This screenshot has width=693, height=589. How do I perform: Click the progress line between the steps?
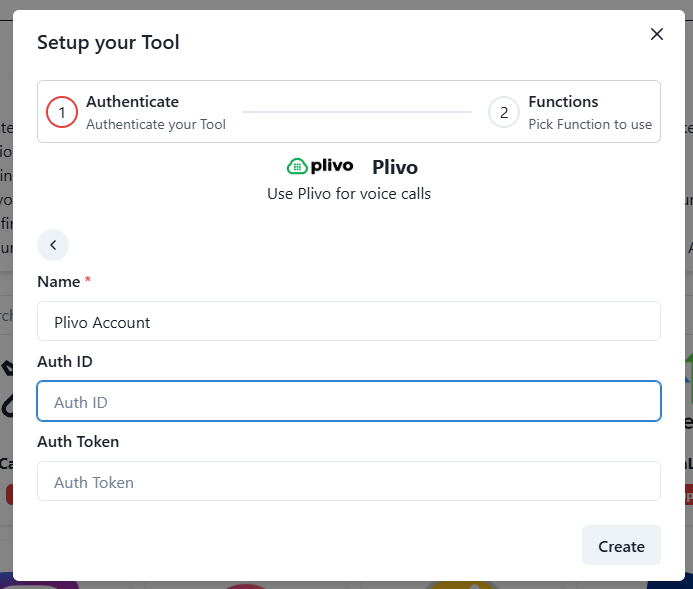(x=357, y=112)
